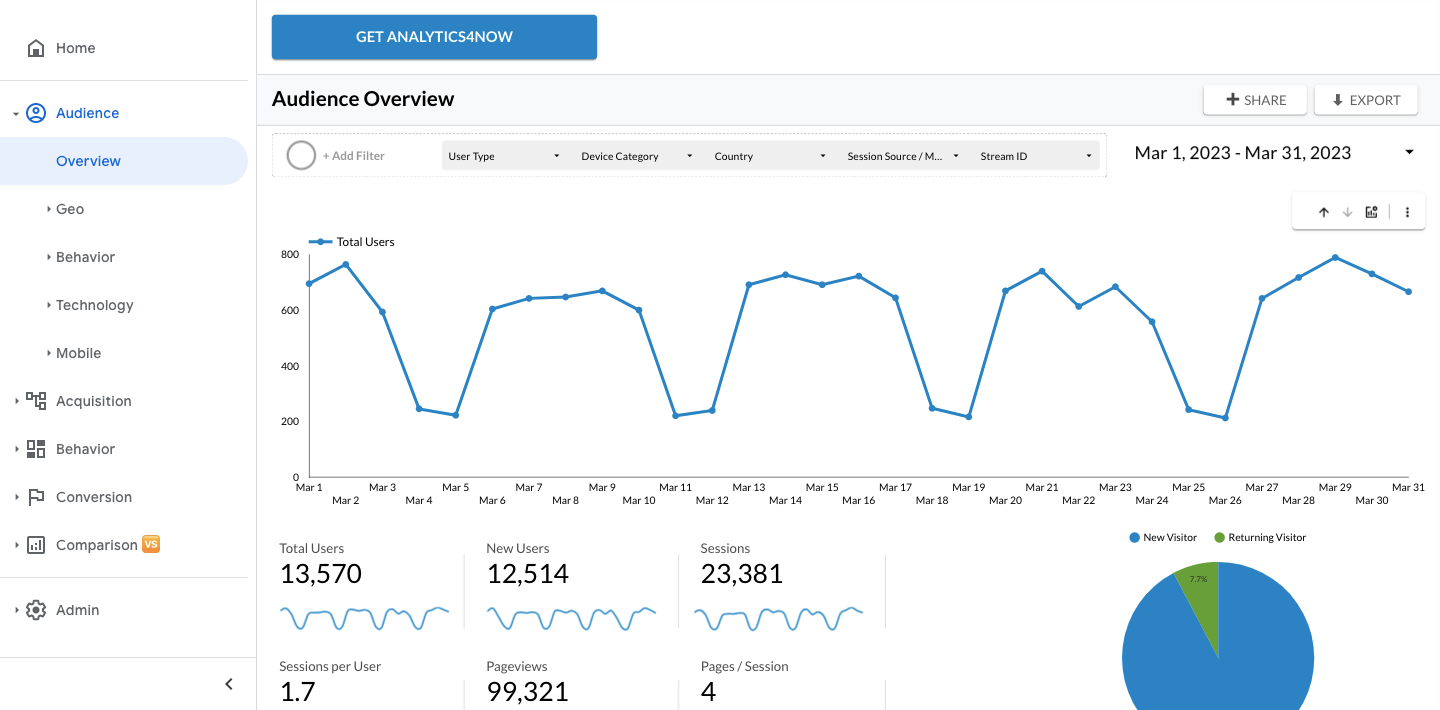
Task: Click the Behavior grid icon in sidebar
Action: point(36,448)
